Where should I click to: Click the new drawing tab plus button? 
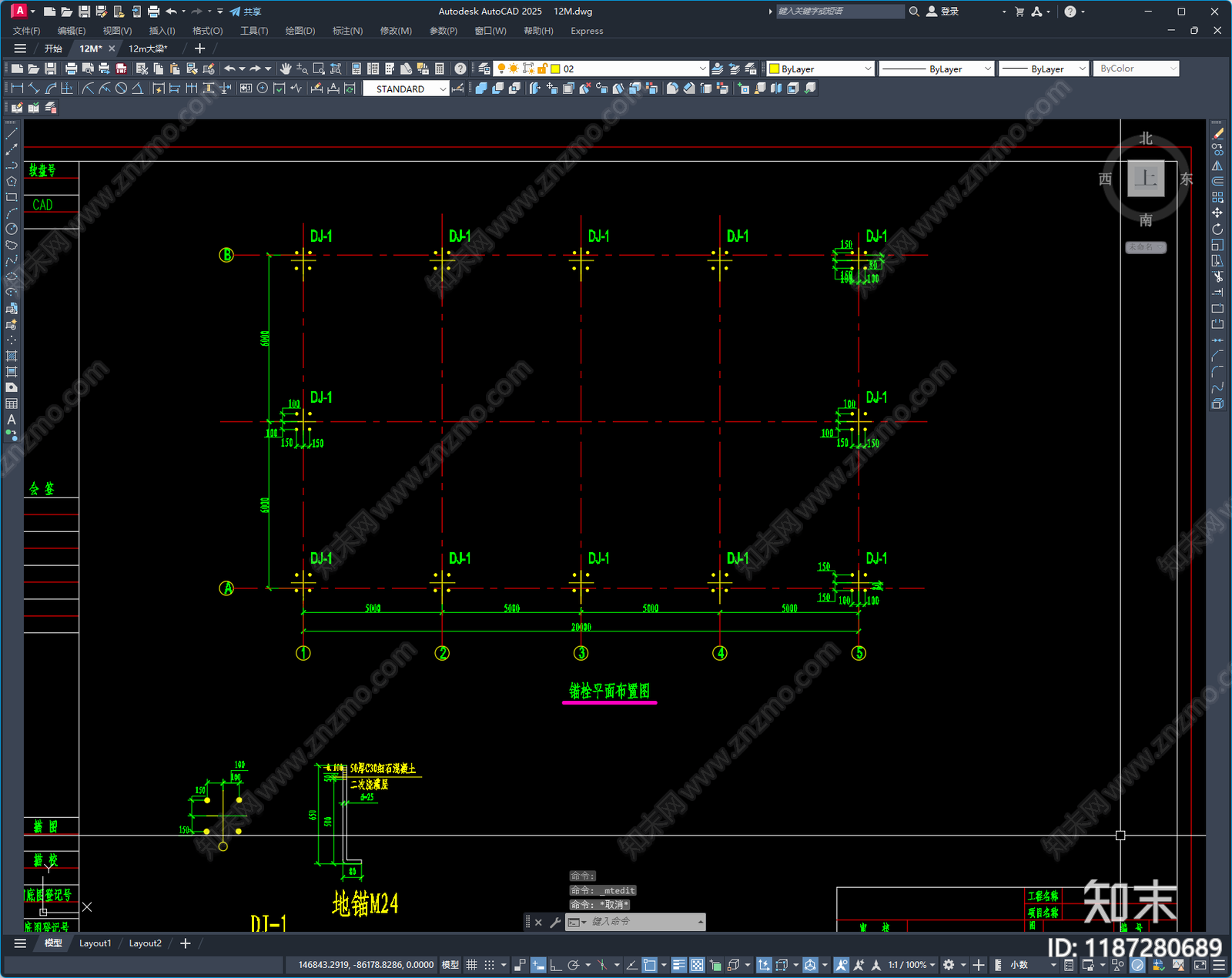tap(199, 49)
